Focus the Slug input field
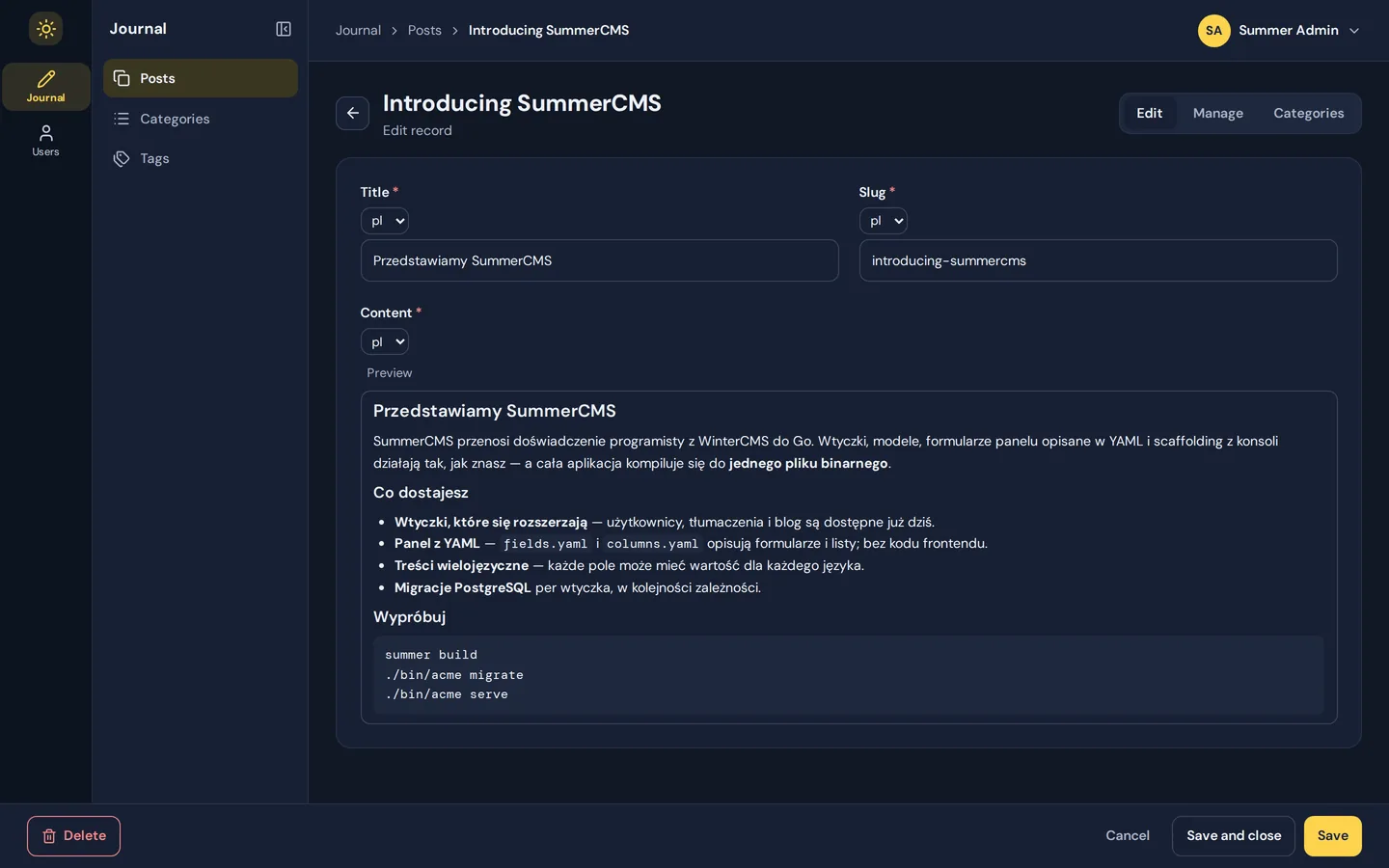Viewport: 1389px width, 868px height. click(x=1098, y=260)
